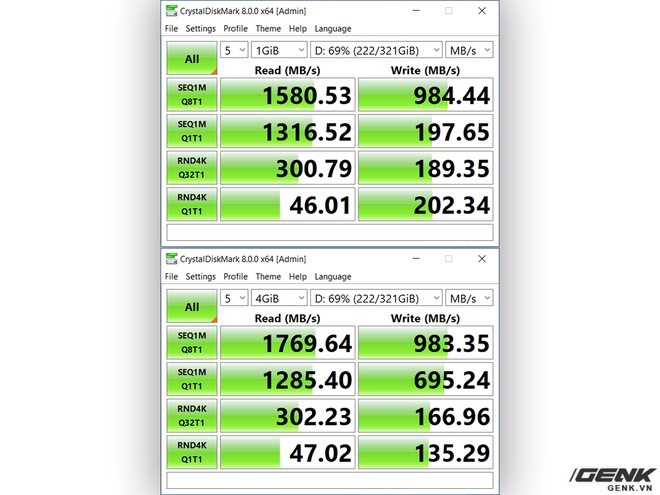Close the bottom CrystalDiskMark window

[x=482, y=259]
